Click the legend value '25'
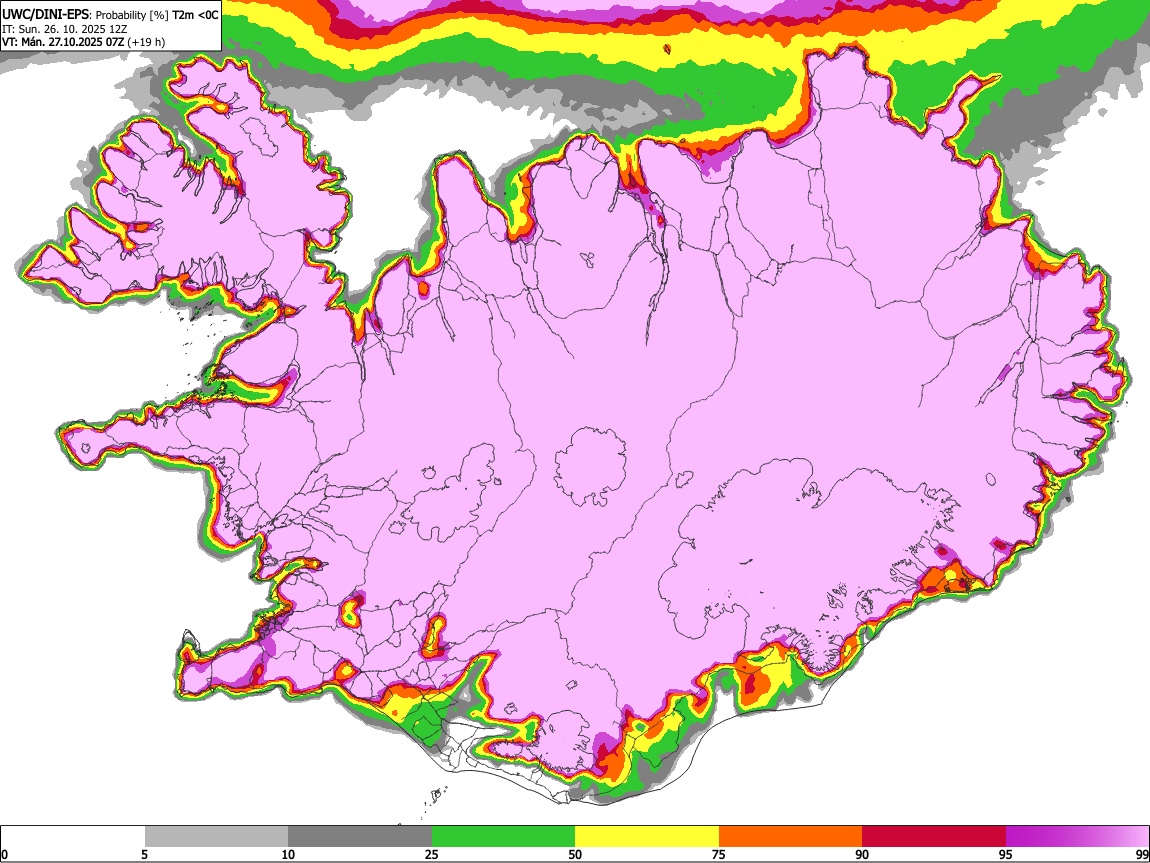1150x863 pixels. click(432, 854)
